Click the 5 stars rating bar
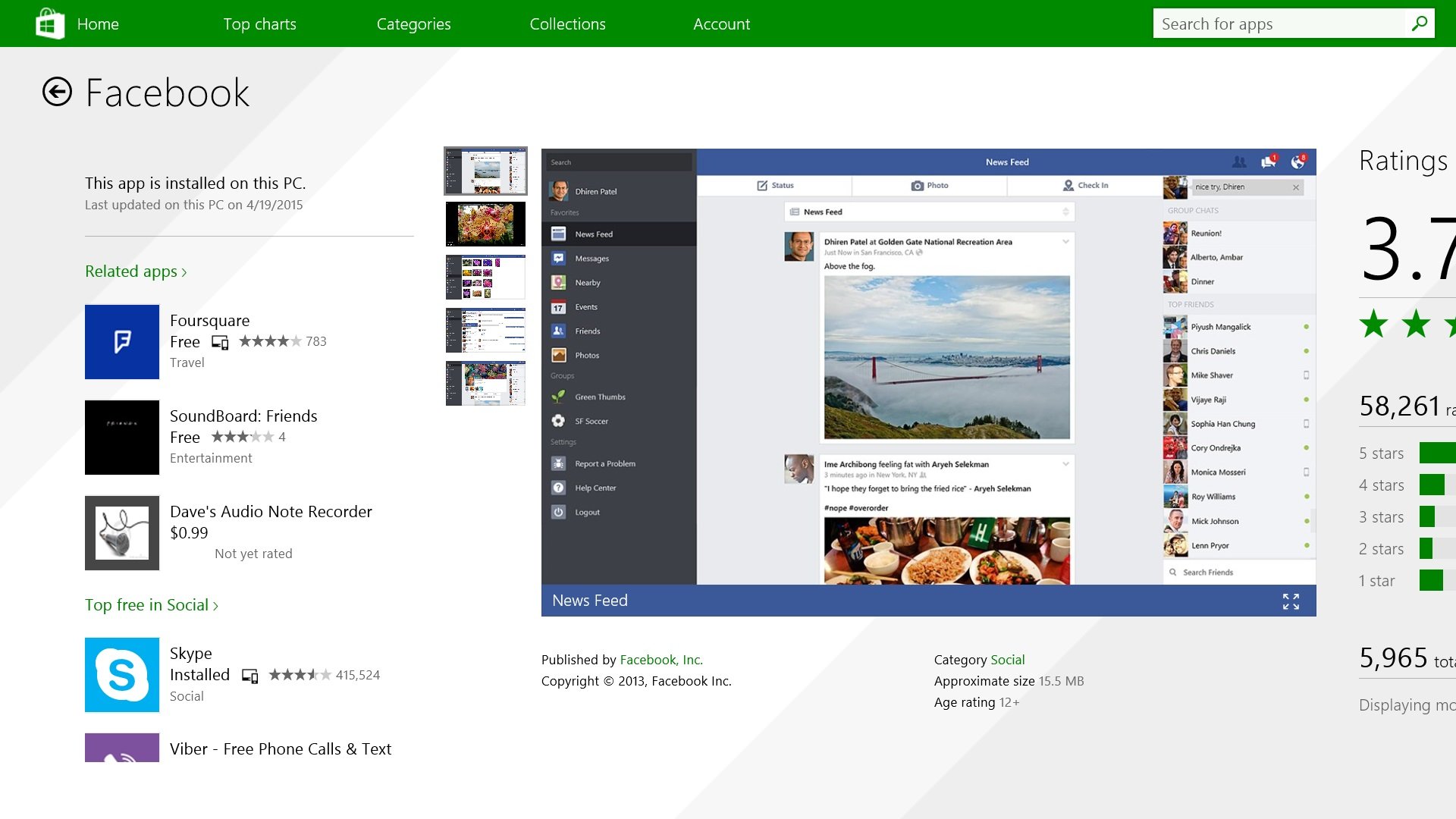This screenshot has width=1456, height=819. (x=1437, y=453)
